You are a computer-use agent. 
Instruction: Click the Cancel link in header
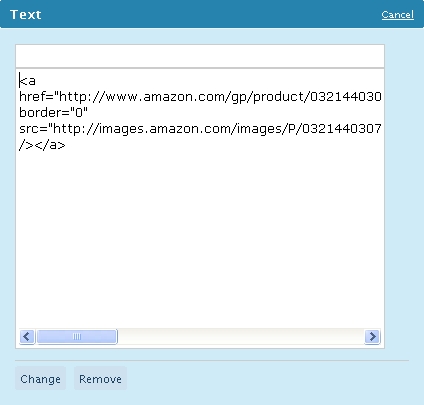coord(398,15)
